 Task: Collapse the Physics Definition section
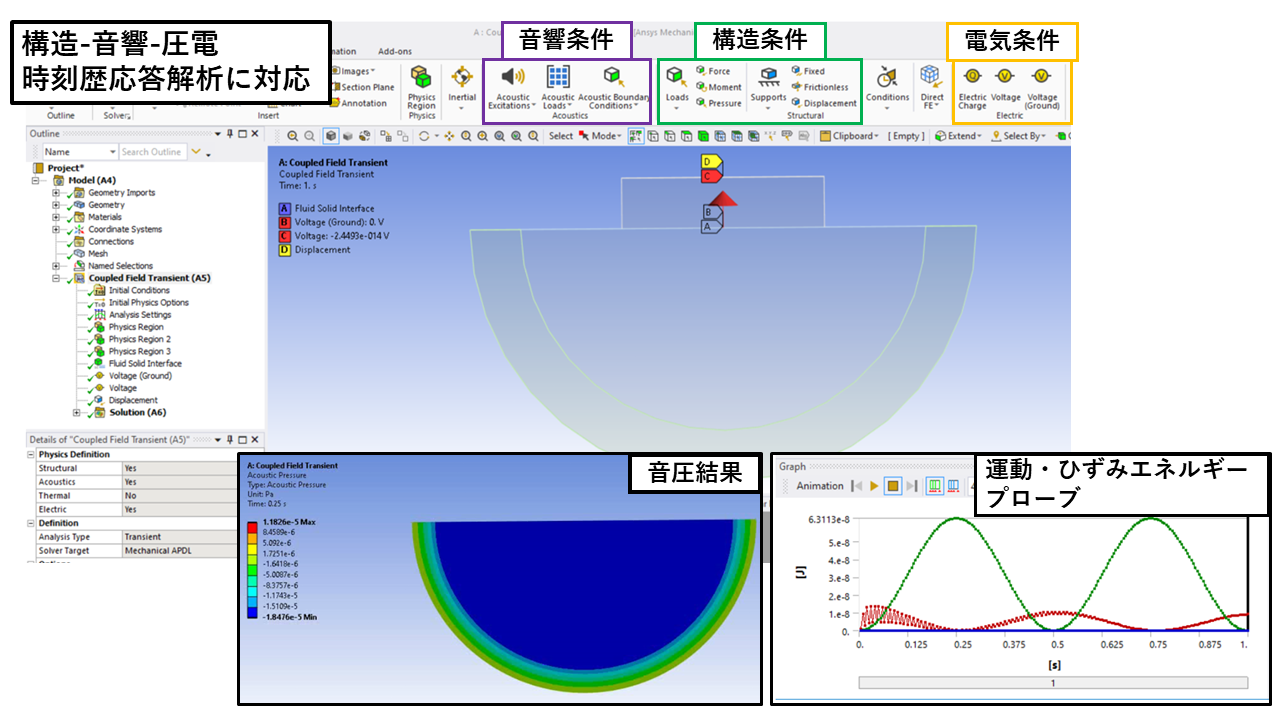pos(31,454)
